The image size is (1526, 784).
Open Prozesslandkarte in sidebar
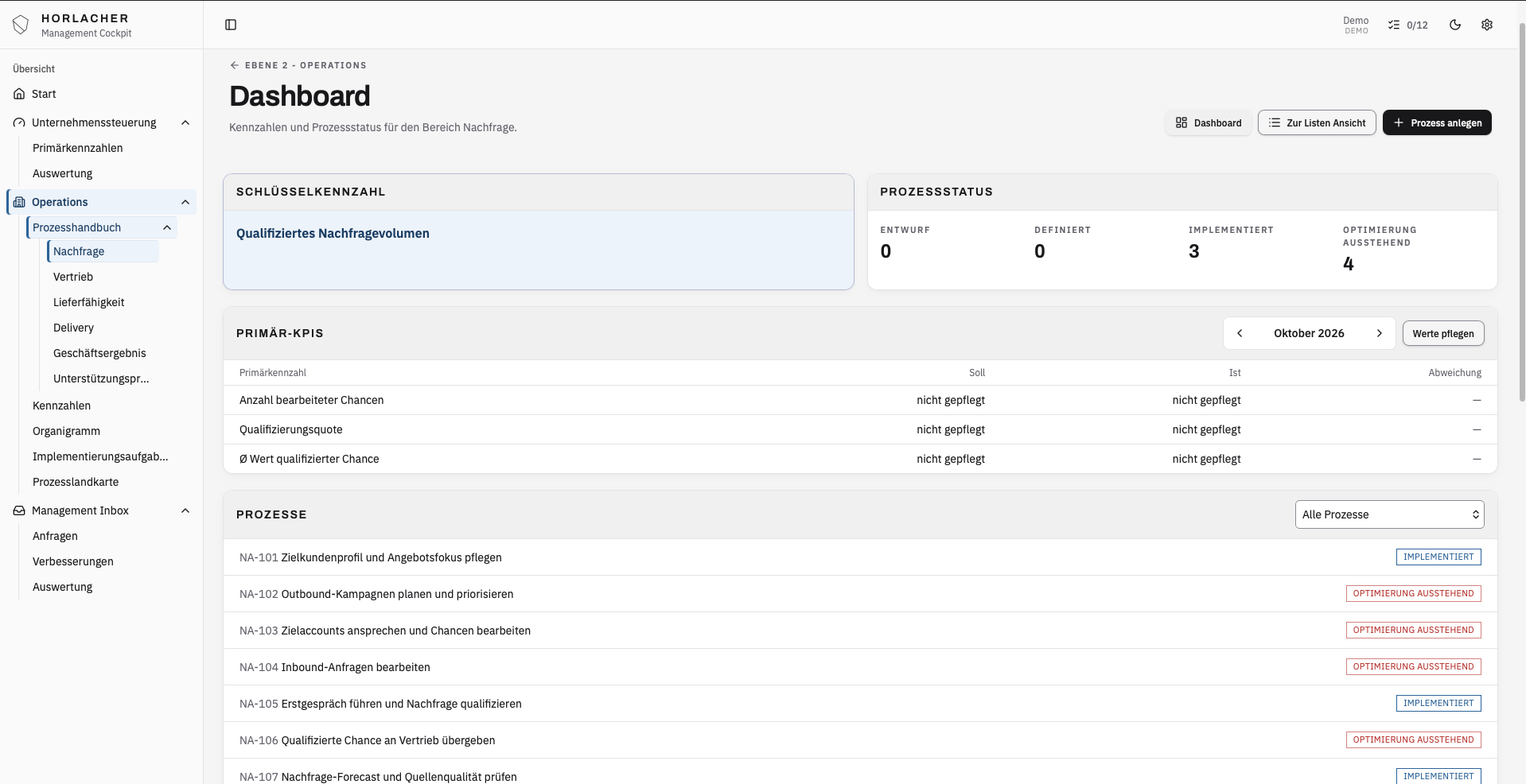pos(76,482)
